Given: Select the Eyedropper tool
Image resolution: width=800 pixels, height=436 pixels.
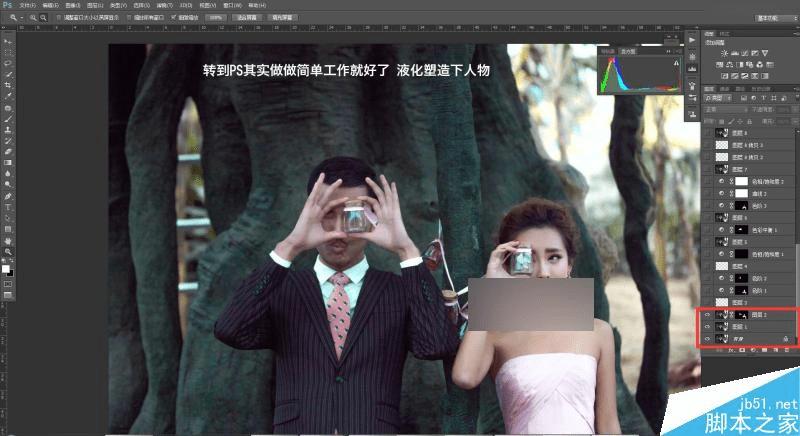Looking at the screenshot, I should [8, 96].
